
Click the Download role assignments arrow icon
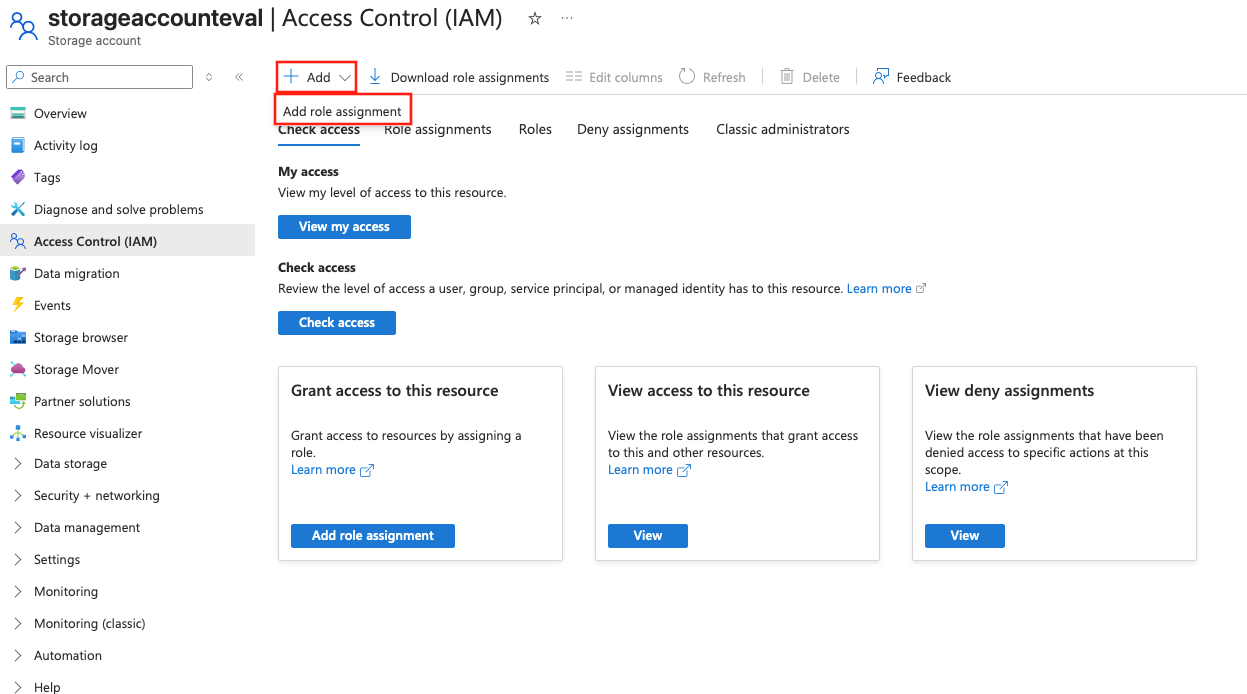(375, 77)
